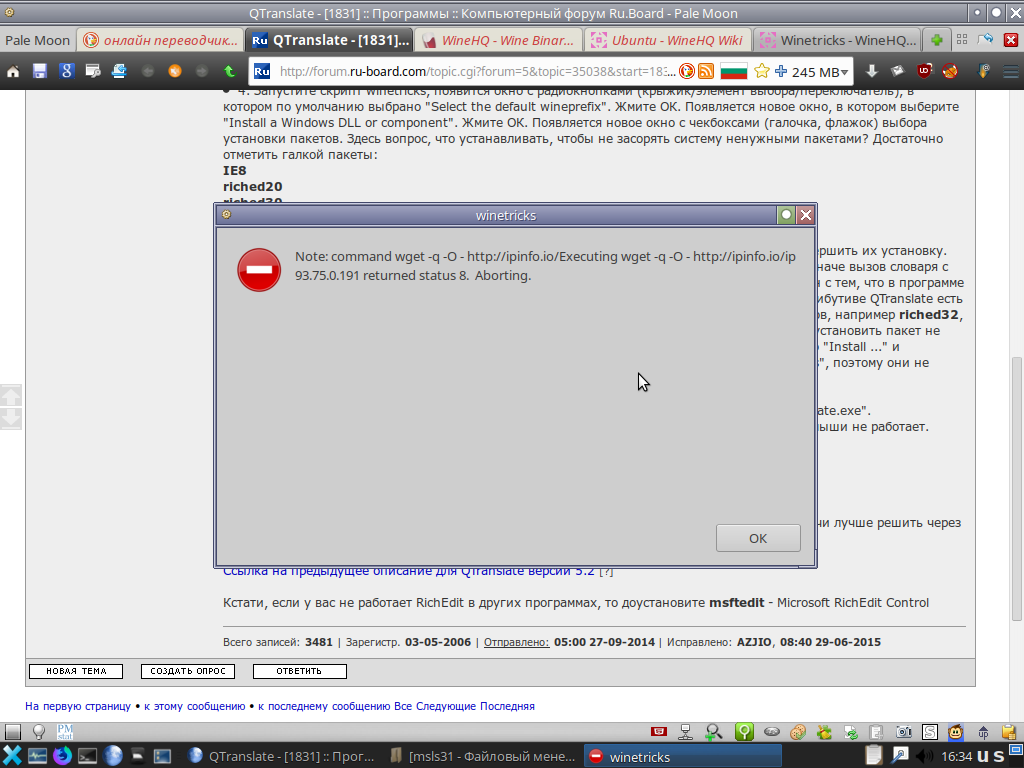
Task: Click the vertical scrollbar thumb of the page
Action: pyautogui.click(x=1016, y=488)
